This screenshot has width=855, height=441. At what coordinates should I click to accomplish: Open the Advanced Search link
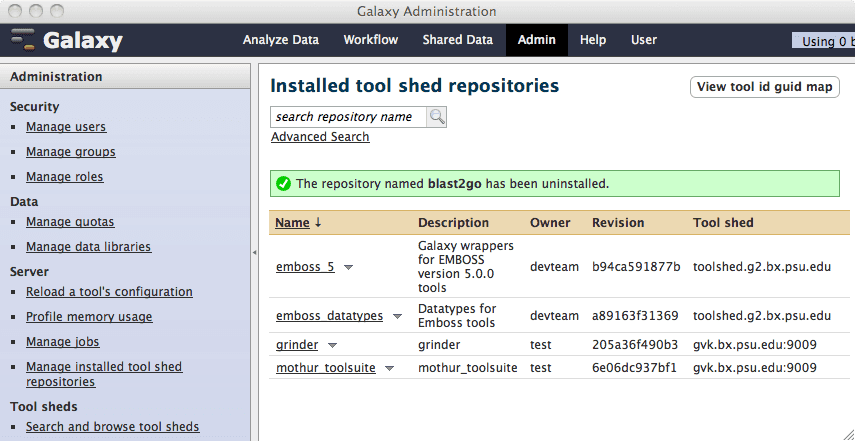pyautogui.click(x=320, y=137)
